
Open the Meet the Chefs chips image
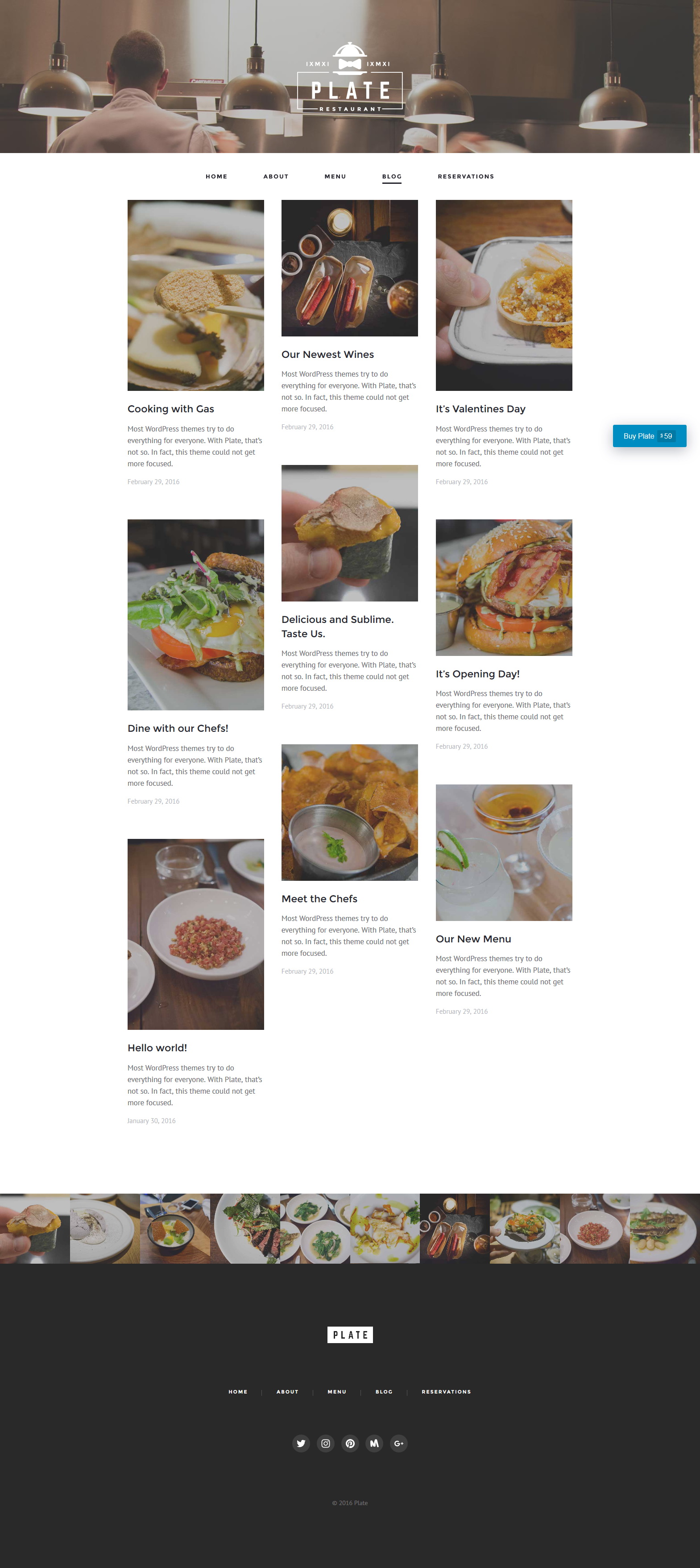(349, 813)
